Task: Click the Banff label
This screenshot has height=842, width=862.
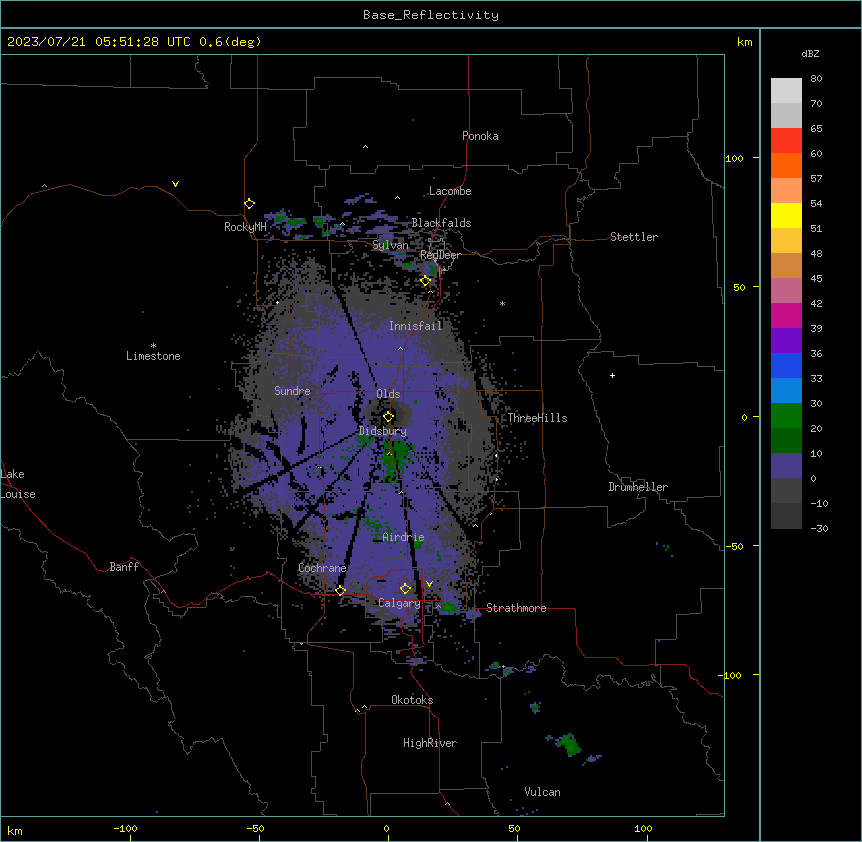Action: coord(124,567)
